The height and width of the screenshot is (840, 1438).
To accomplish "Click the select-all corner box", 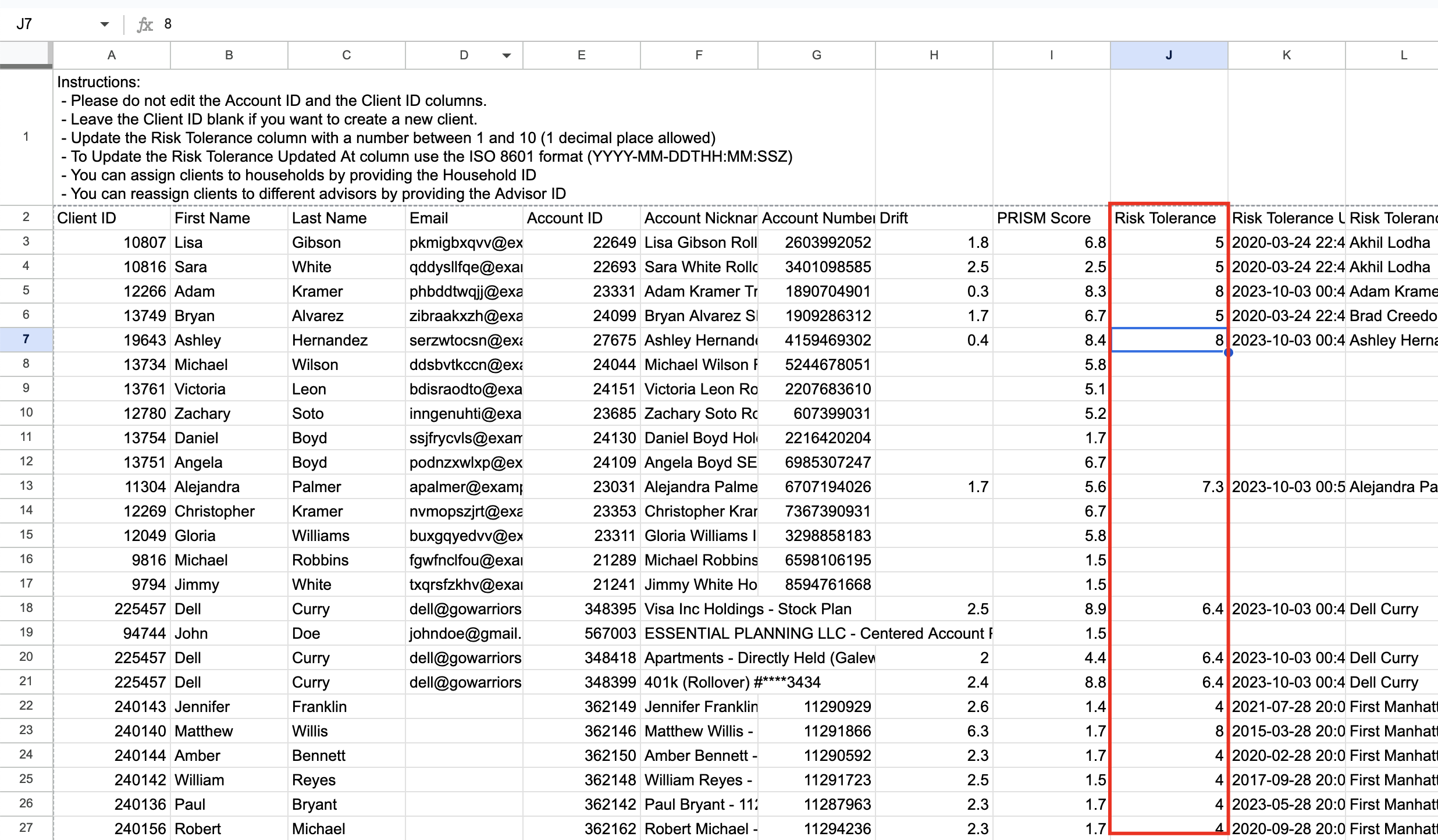I will [26, 55].
